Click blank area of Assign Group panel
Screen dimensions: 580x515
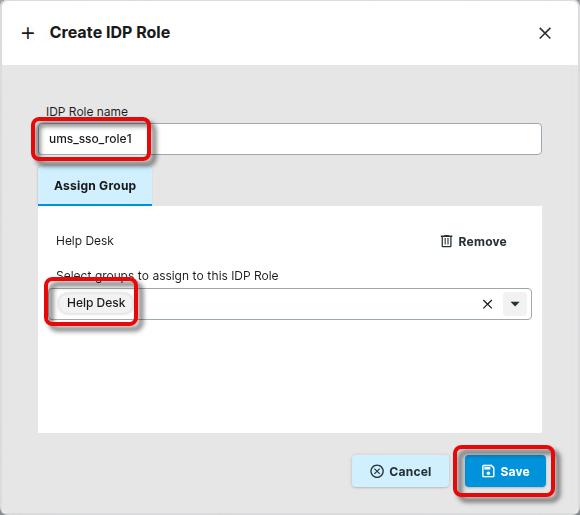point(290,377)
